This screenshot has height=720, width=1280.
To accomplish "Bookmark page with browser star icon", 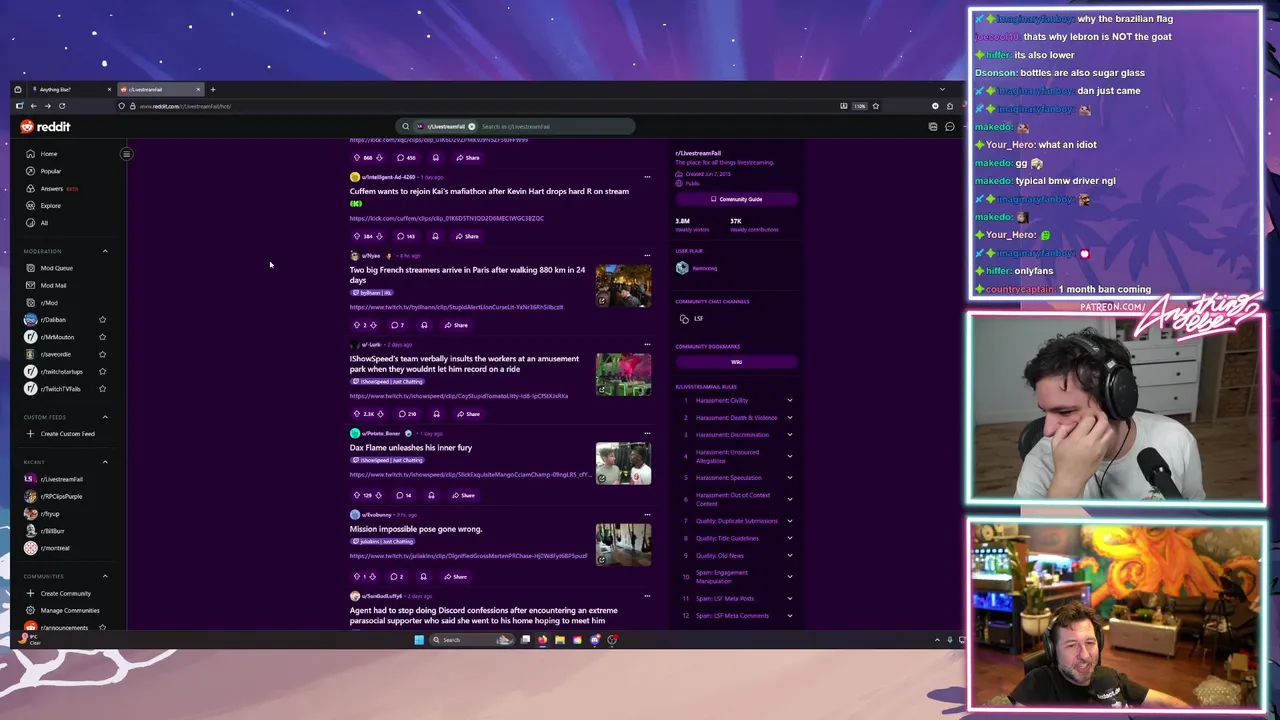I will pyautogui.click(x=875, y=106).
